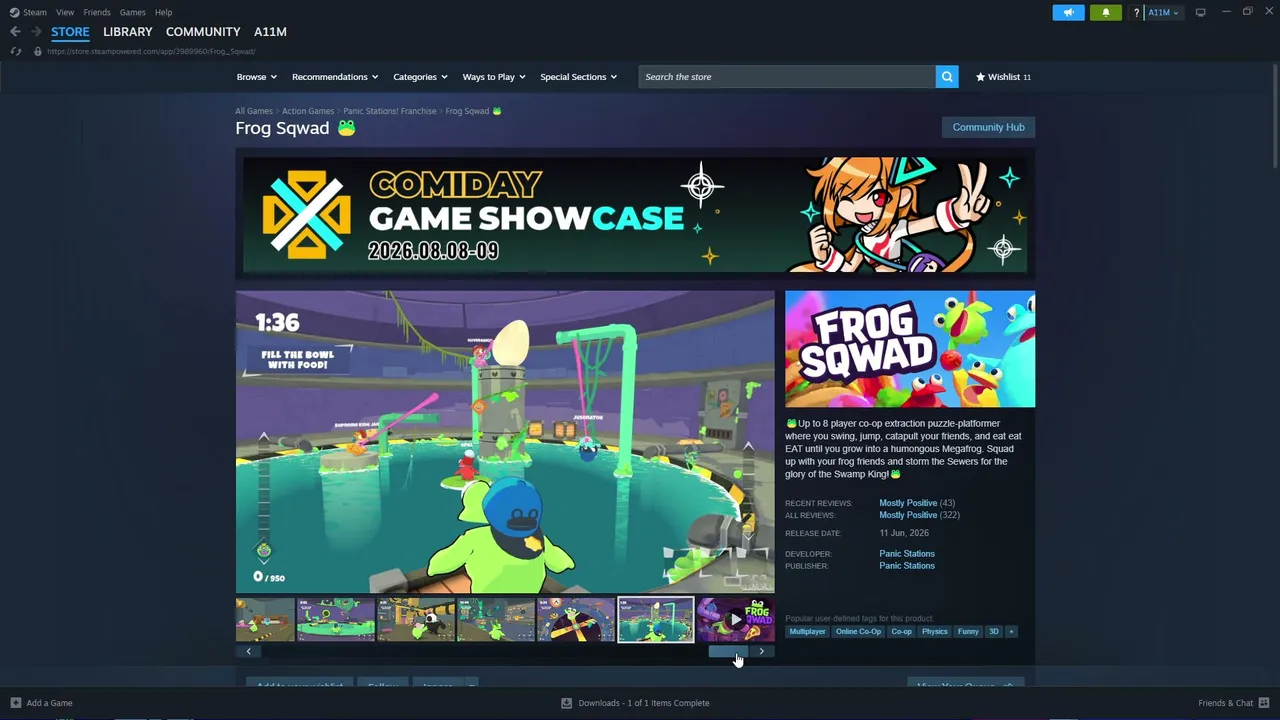Open the View menu

coord(65,12)
